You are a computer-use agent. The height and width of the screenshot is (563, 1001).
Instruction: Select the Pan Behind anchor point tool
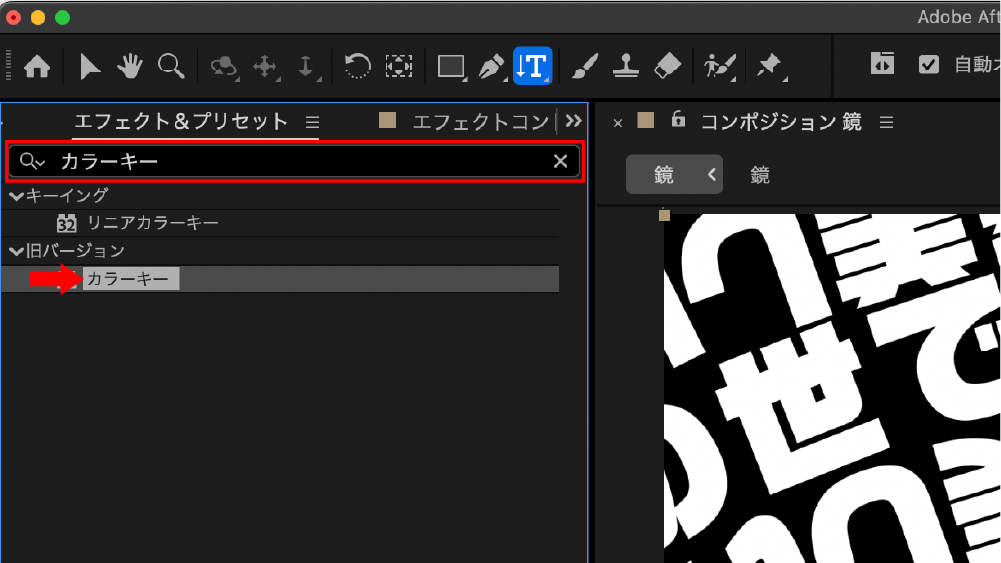click(x=398, y=66)
